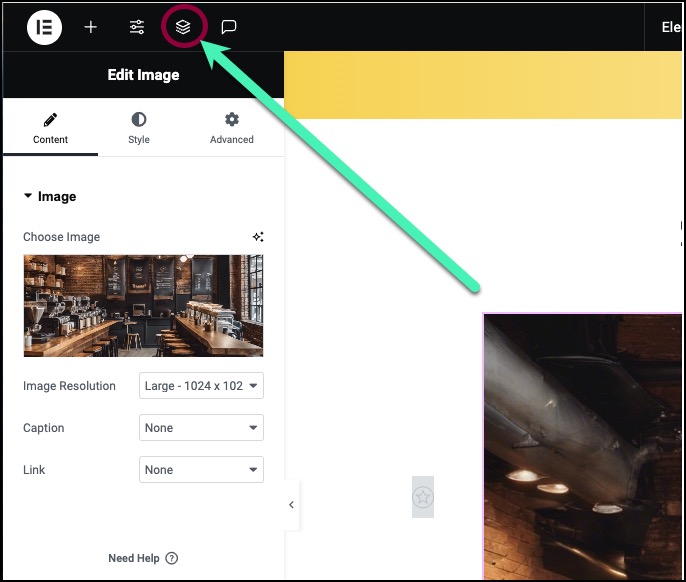Click the star icon on the canvas
The image size is (686, 582).
click(423, 497)
